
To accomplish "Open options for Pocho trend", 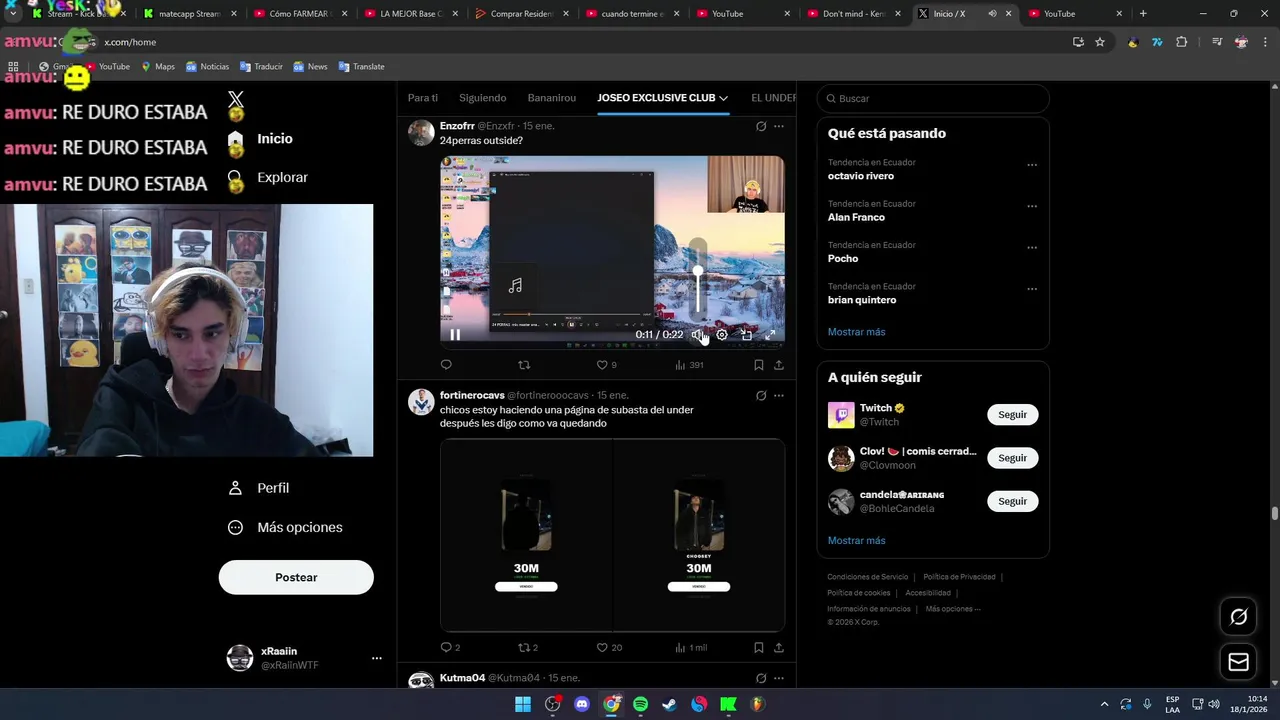I will pyautogui.click(x=1032, y=247).
